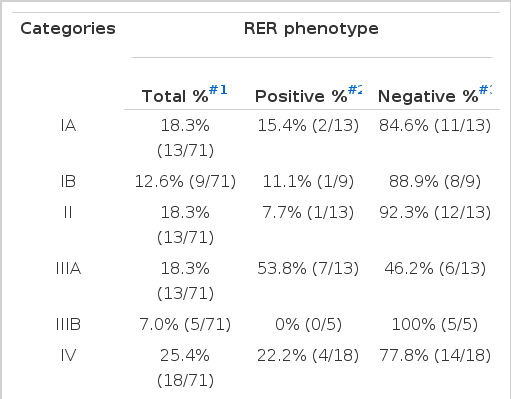Open footnote #3 link beside Negative %

pyautogui.click(x=485, y=90)
